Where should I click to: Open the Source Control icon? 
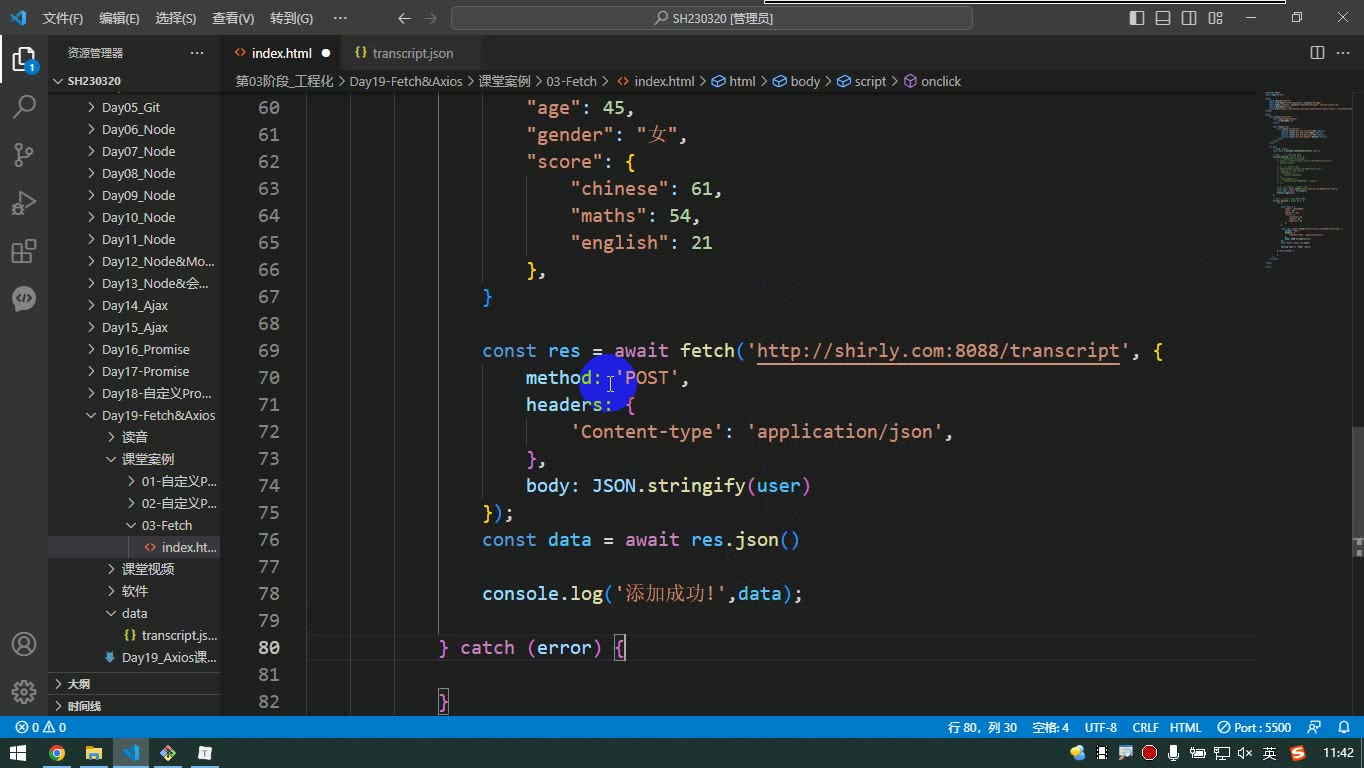click(x=24, y=154)
